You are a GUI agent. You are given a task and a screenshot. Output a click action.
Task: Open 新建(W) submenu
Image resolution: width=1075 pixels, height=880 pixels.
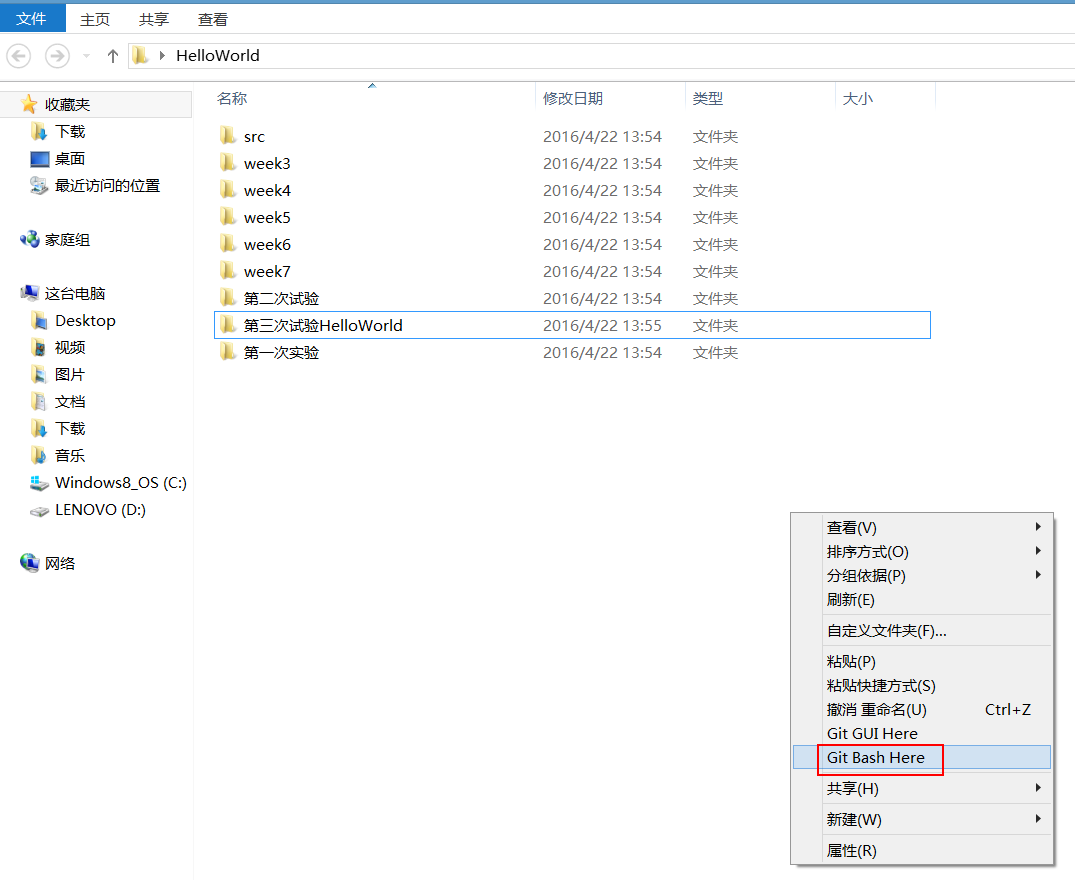coord(923,819)
